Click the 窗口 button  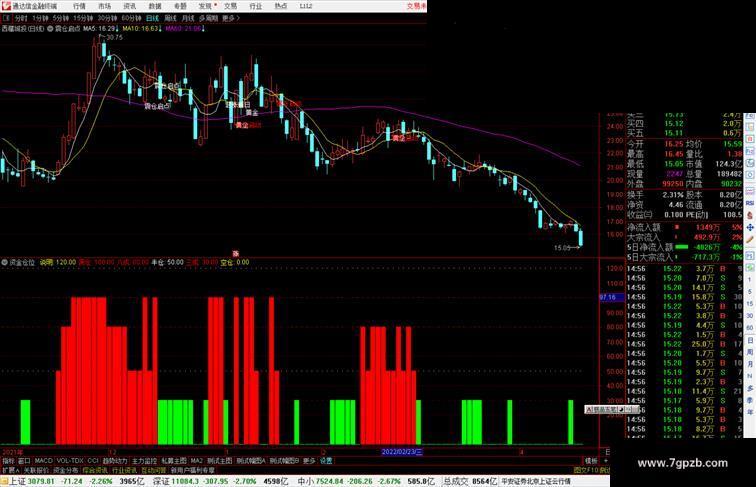click(24, 461)
